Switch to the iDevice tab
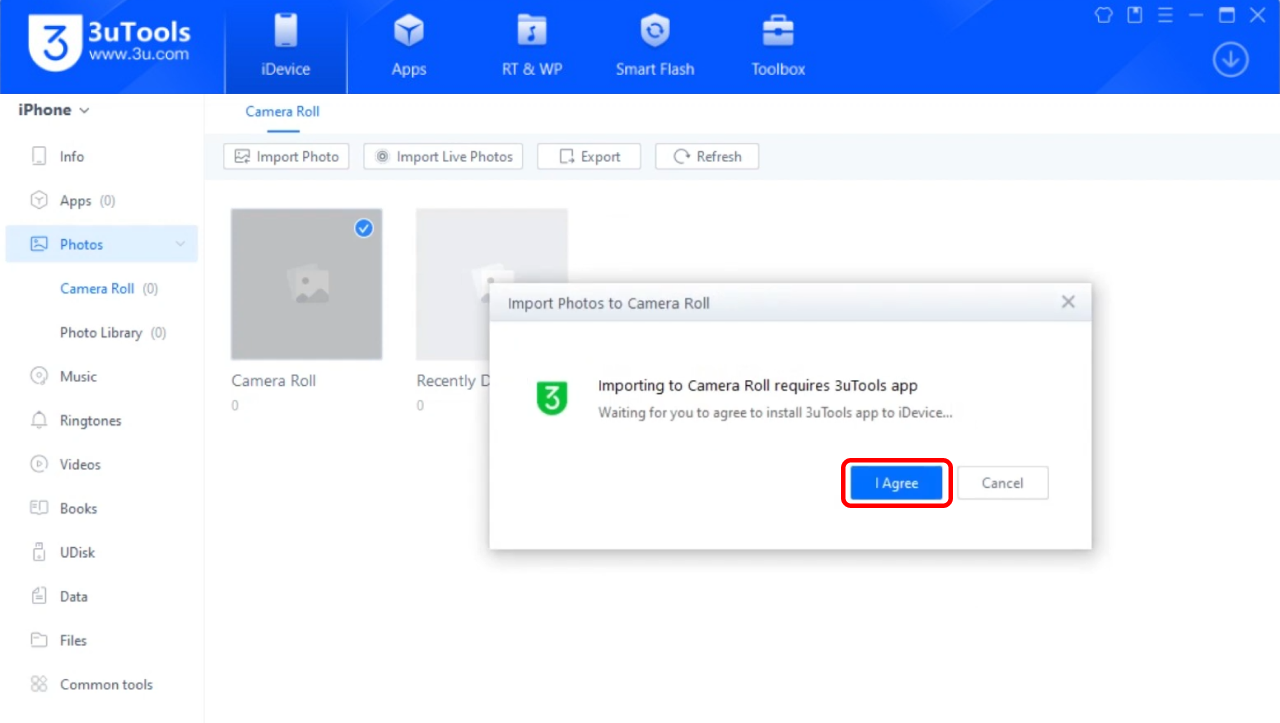This screenshot has height=723, width=1280. (x=285, y=47)
